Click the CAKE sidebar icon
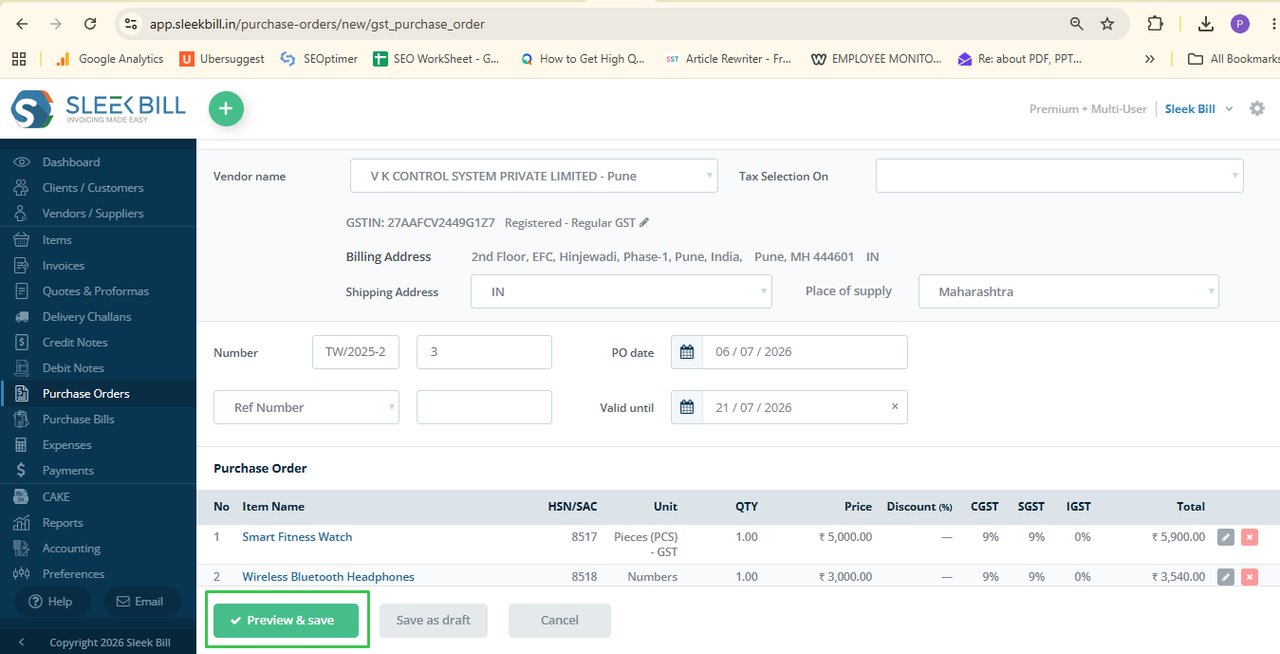 (21, 496)
